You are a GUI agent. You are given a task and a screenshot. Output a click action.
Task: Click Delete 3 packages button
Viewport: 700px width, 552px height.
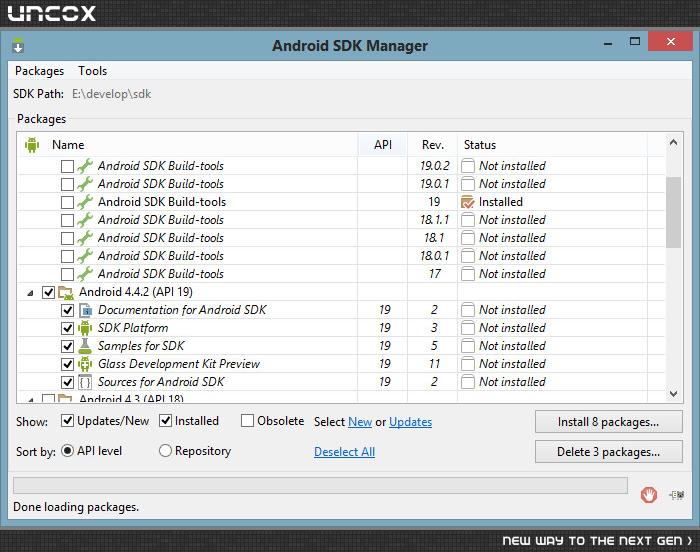click(608, 452)
